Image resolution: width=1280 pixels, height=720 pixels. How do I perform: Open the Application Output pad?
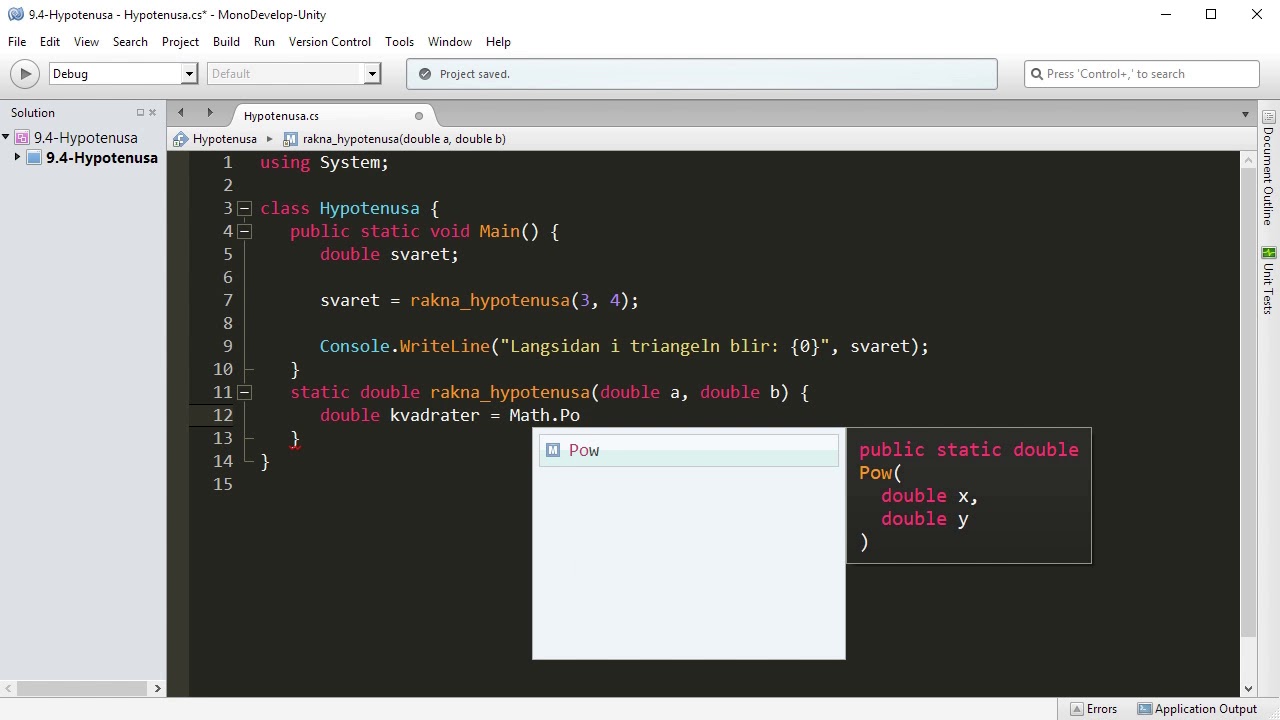point(1197,709)
